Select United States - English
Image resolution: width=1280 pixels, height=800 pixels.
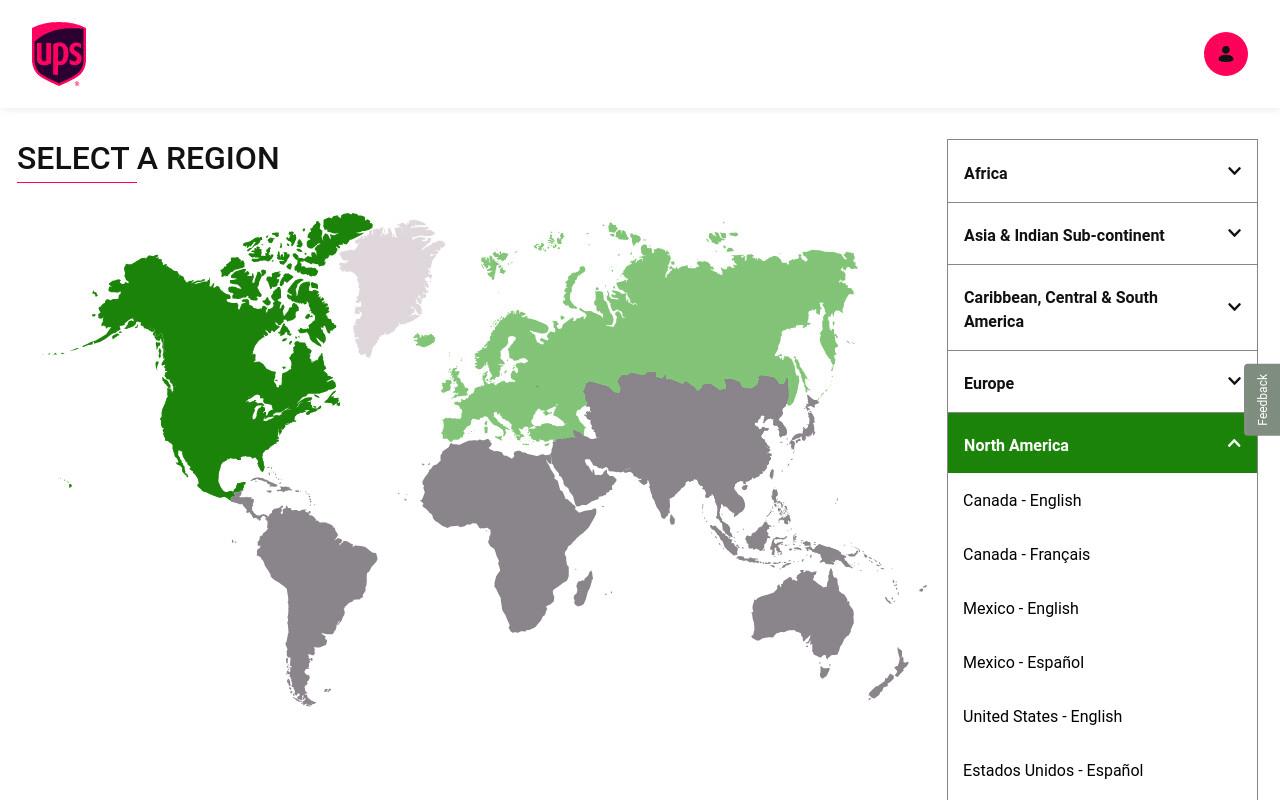click(x=1042, y=716)
